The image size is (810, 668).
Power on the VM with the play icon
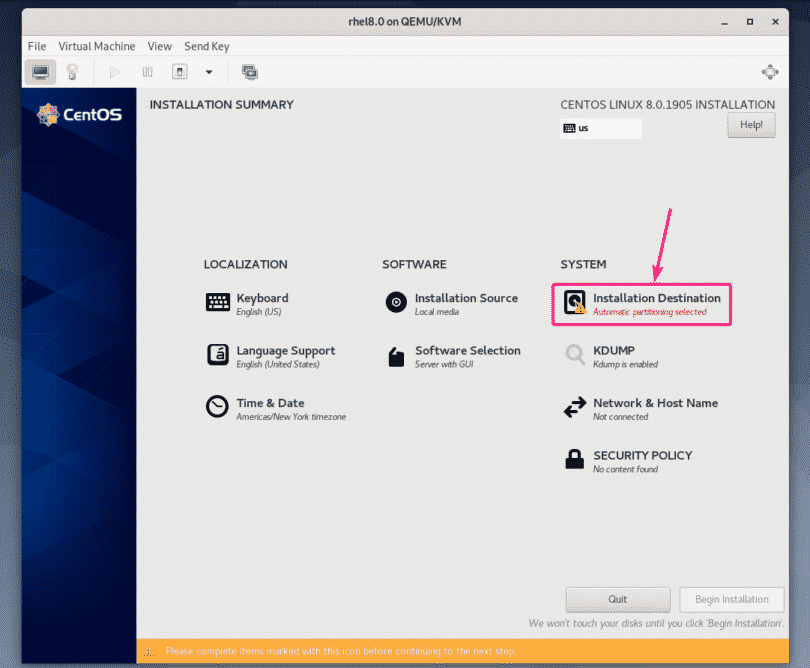[x=114, y=72]
